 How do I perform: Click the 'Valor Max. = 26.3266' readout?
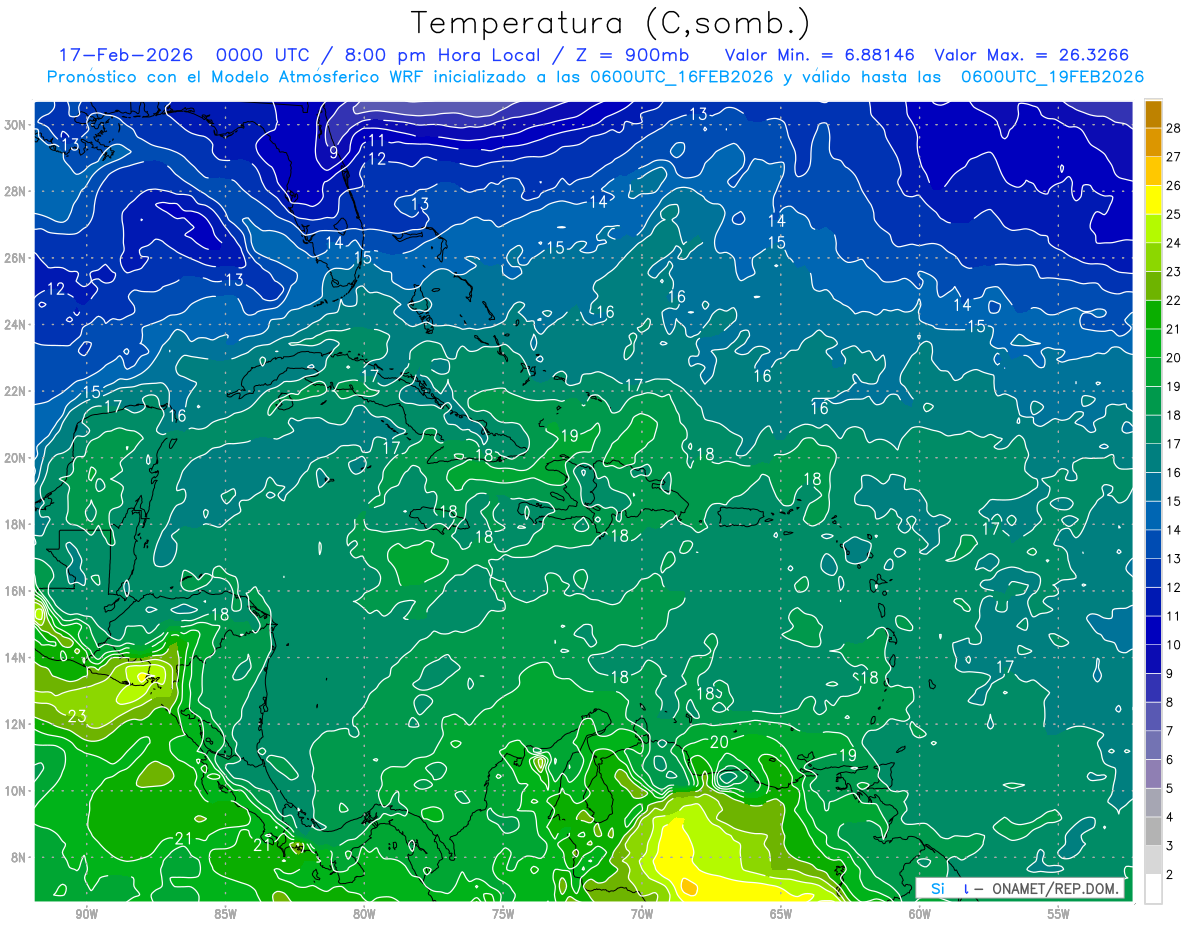[x=1032, y=55]
